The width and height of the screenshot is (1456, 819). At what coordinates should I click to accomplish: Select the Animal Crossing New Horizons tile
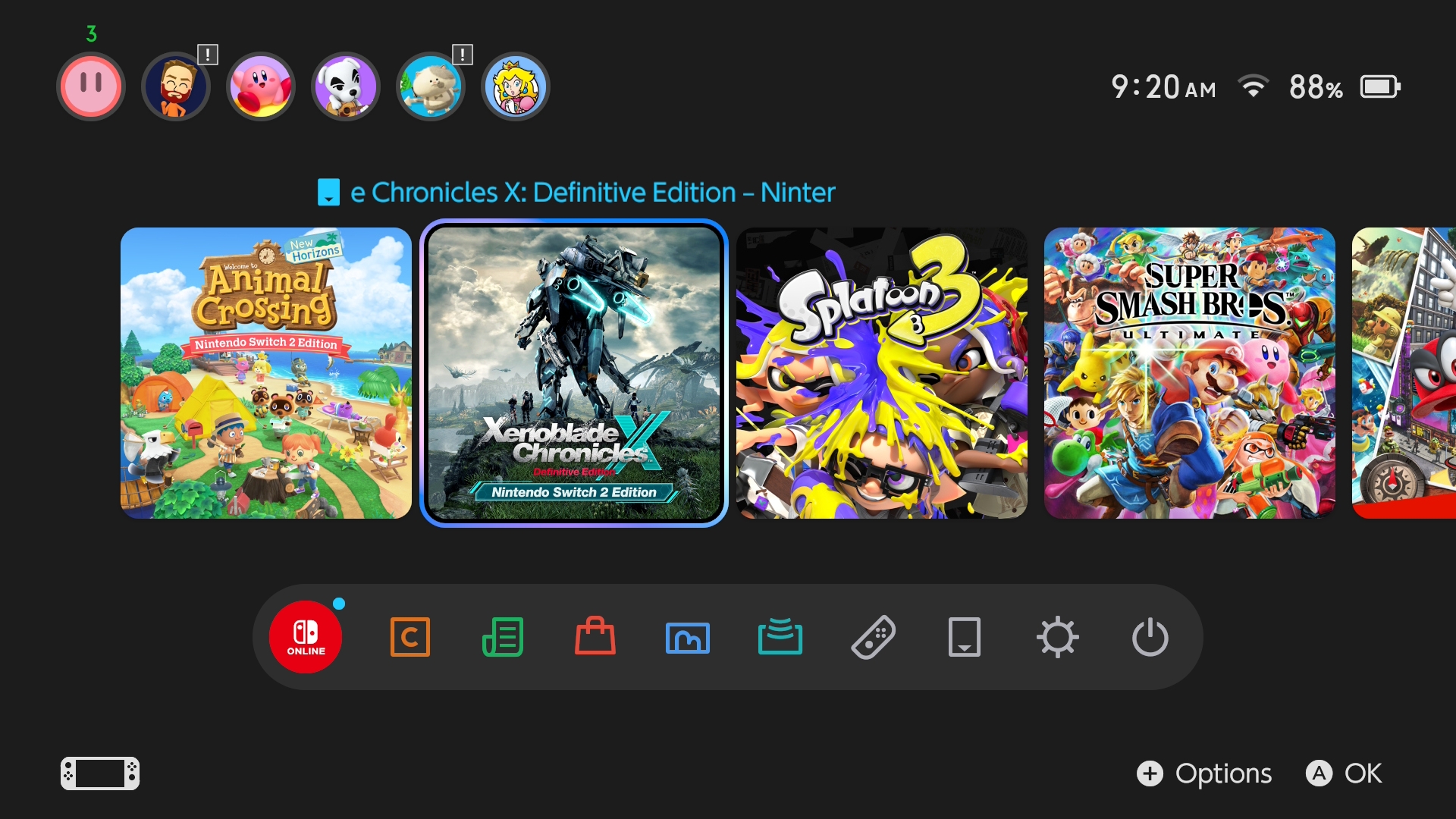click(x=266, y=373)
